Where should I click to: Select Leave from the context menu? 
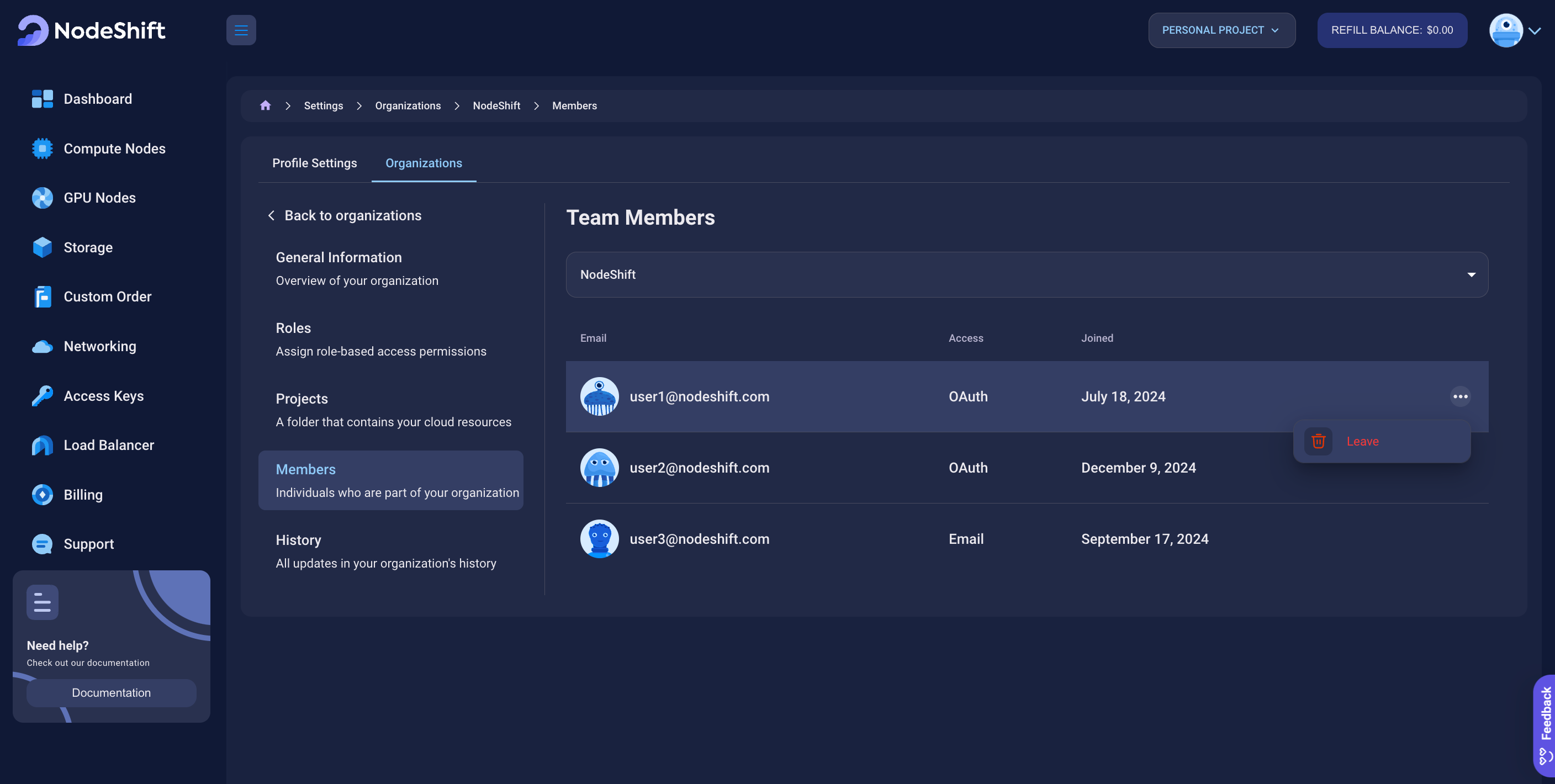coord(1382,441)
